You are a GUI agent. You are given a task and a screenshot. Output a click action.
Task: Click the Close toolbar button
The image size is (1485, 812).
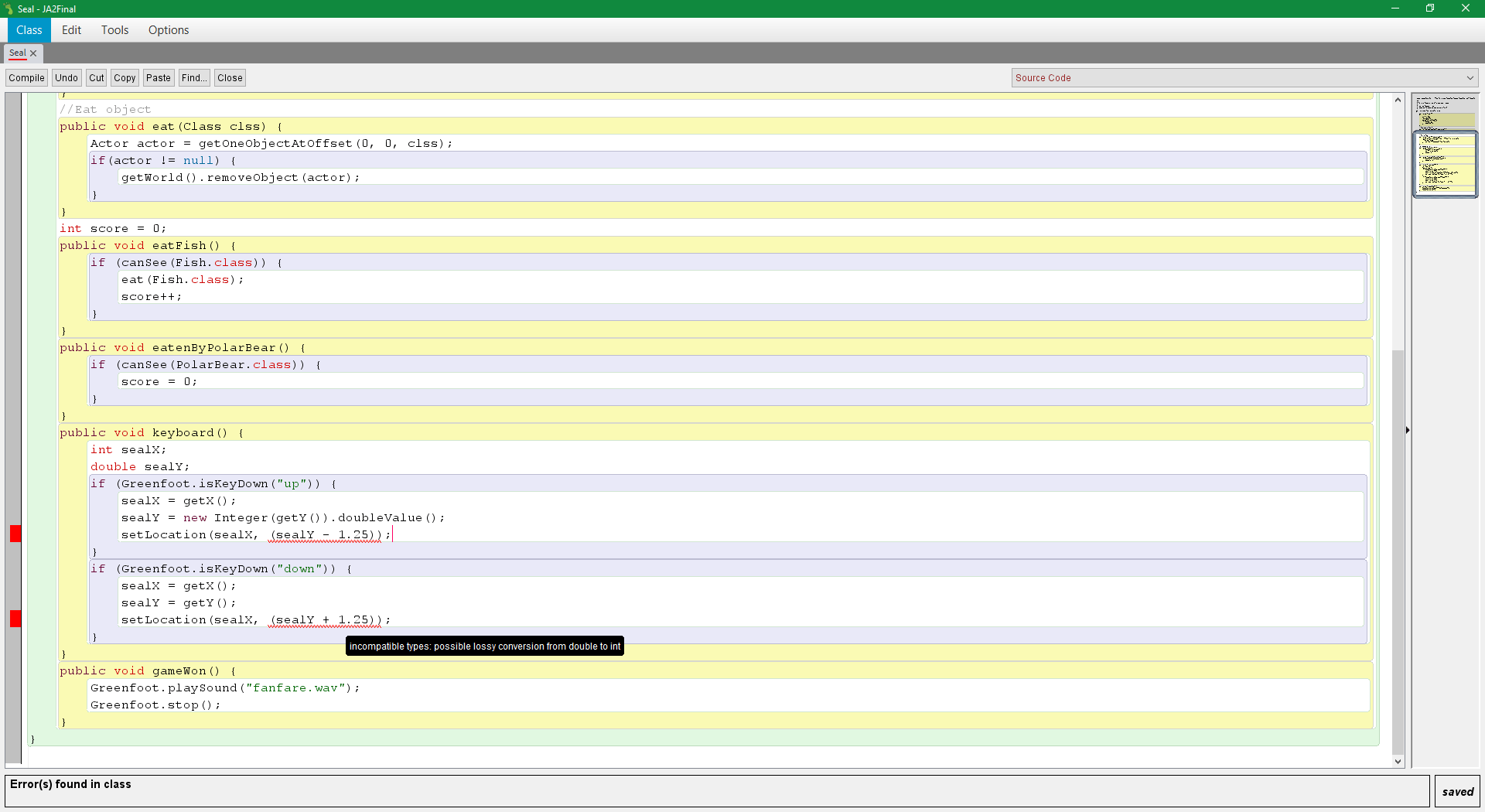tap(230, 78)
